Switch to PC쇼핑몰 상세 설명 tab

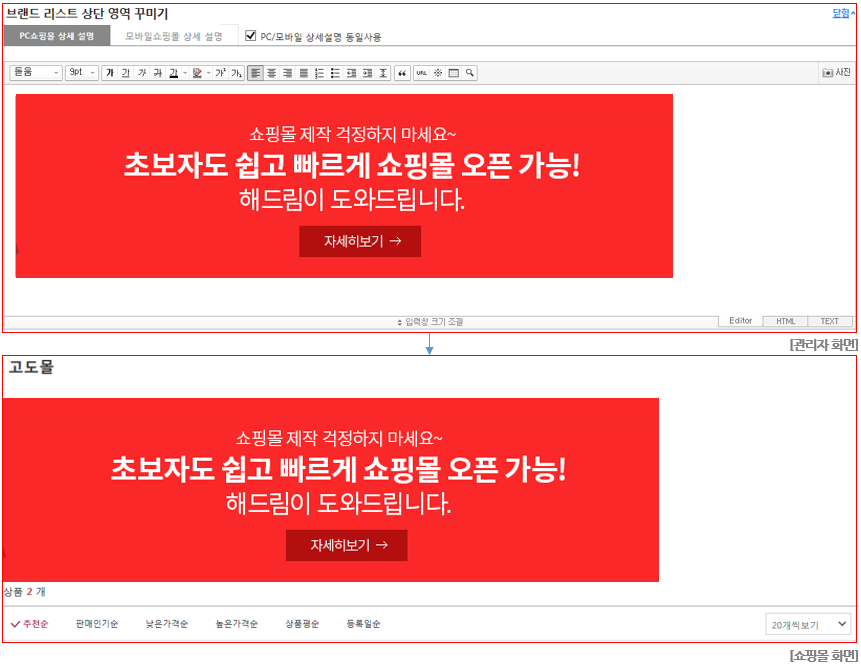coord(57,36)
